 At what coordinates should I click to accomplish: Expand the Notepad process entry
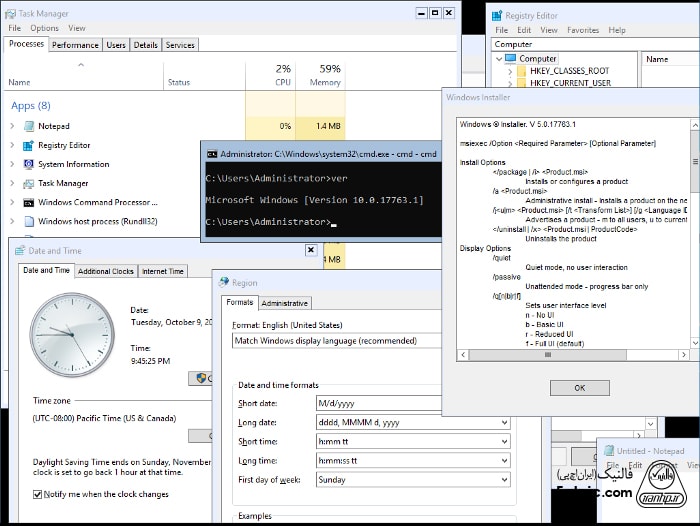click(x=12, y=126)
